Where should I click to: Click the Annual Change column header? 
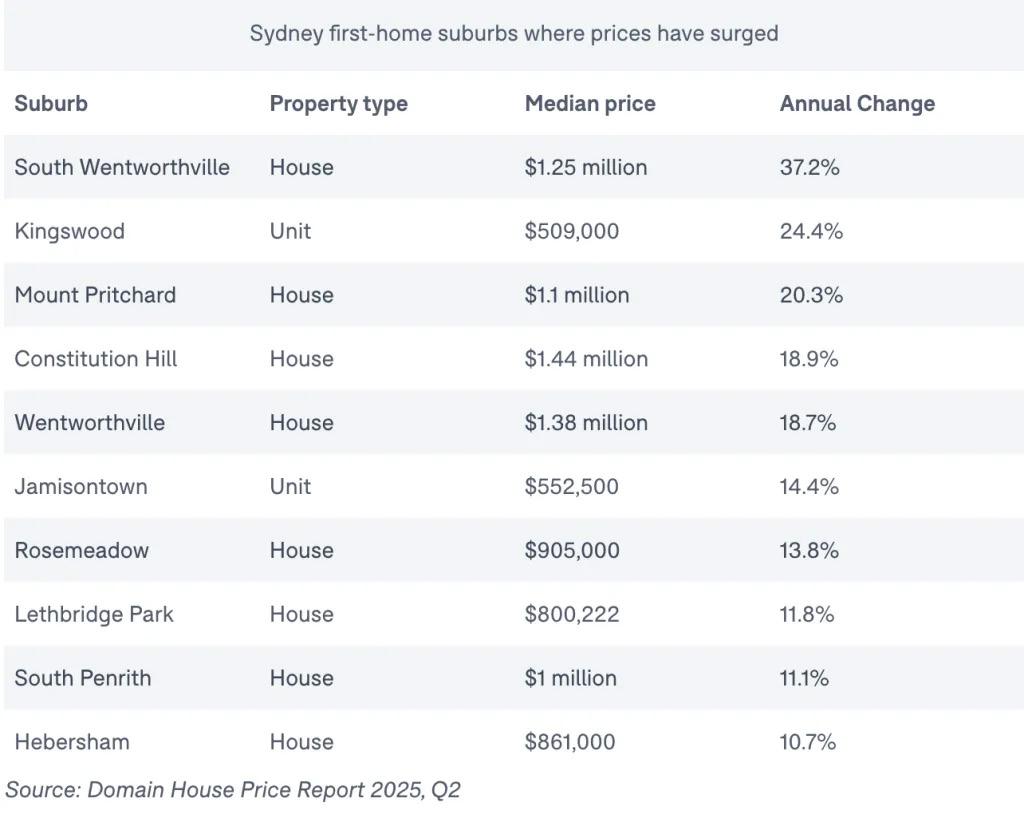[857, 104]
